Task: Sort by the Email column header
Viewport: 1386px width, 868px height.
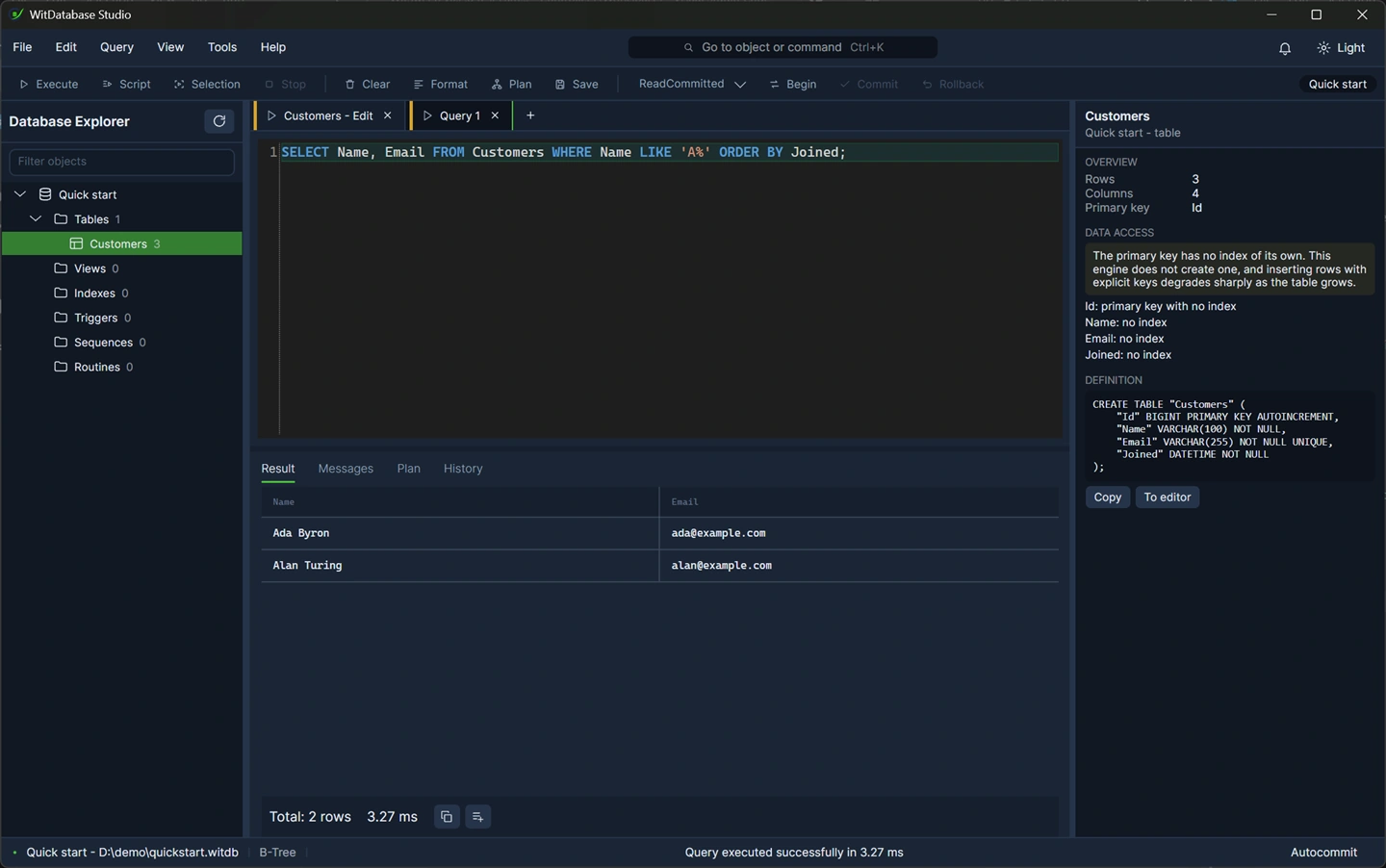Action: pos(859,502)
